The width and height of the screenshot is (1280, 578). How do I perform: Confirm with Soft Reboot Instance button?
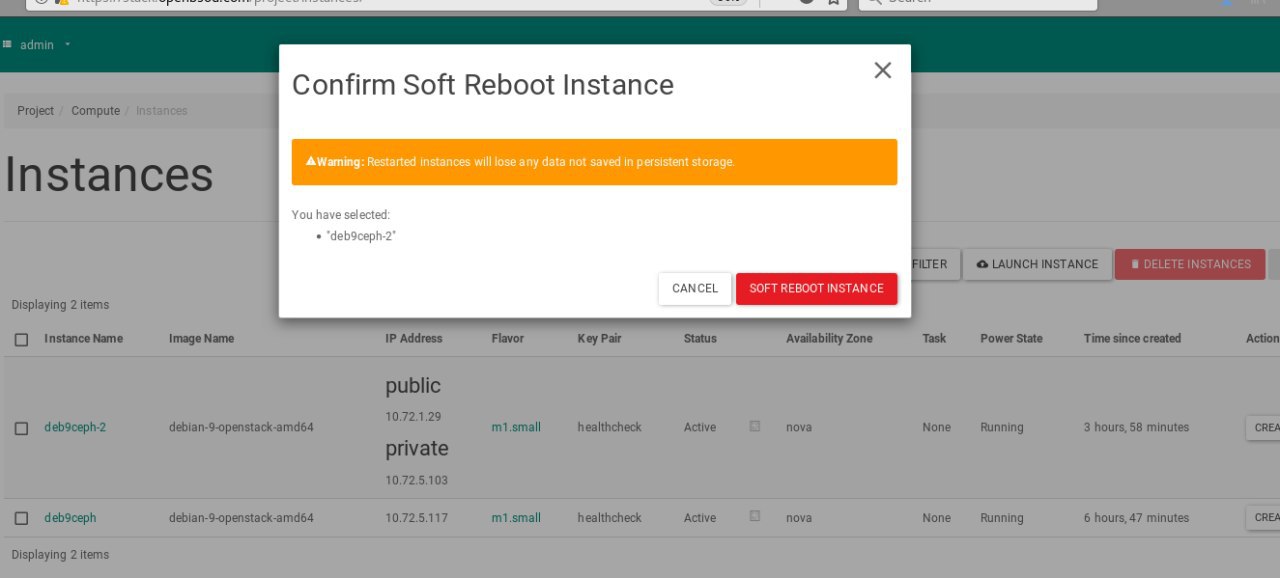(x=816, y=288)
